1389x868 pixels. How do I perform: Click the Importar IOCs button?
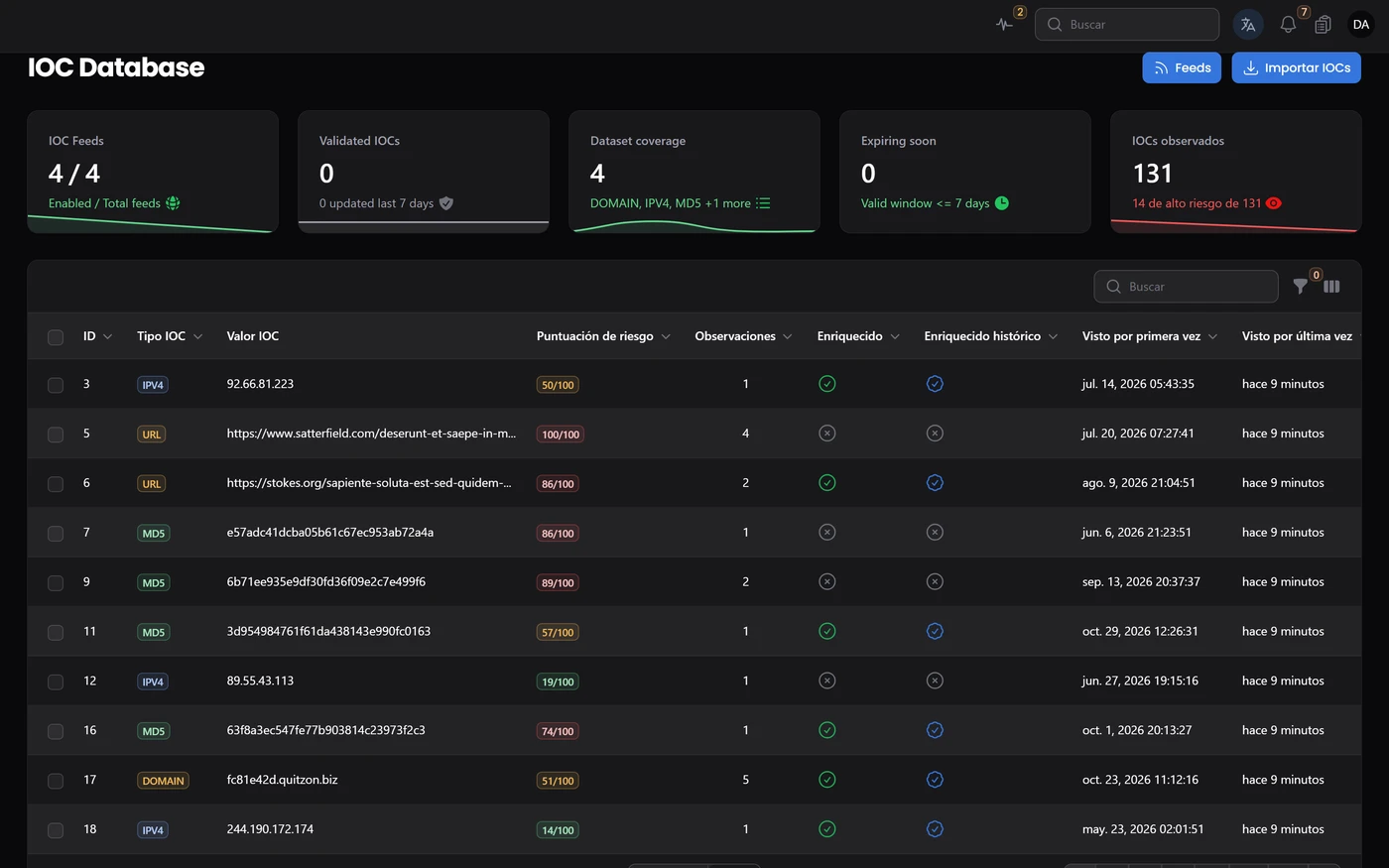(x=1297, y=67)
